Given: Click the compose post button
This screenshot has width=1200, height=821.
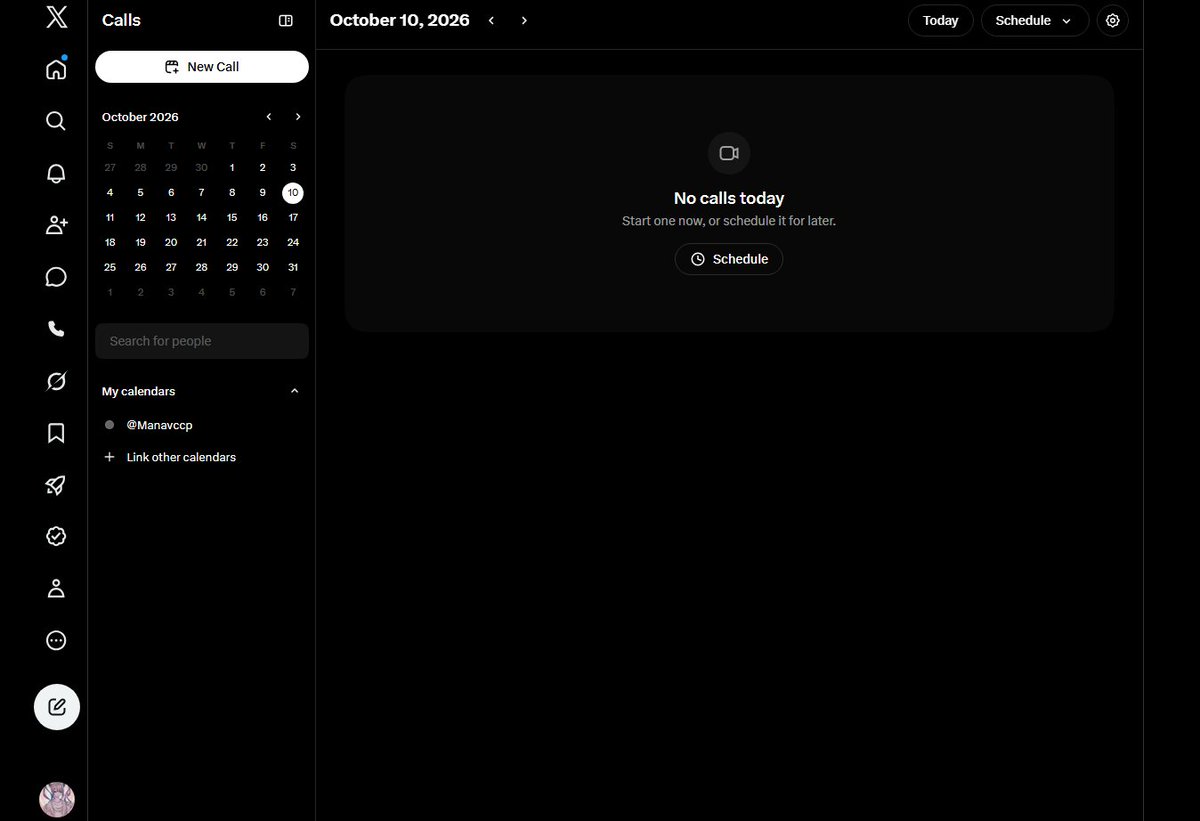Looking at the screenshot, I should (57, 707).
